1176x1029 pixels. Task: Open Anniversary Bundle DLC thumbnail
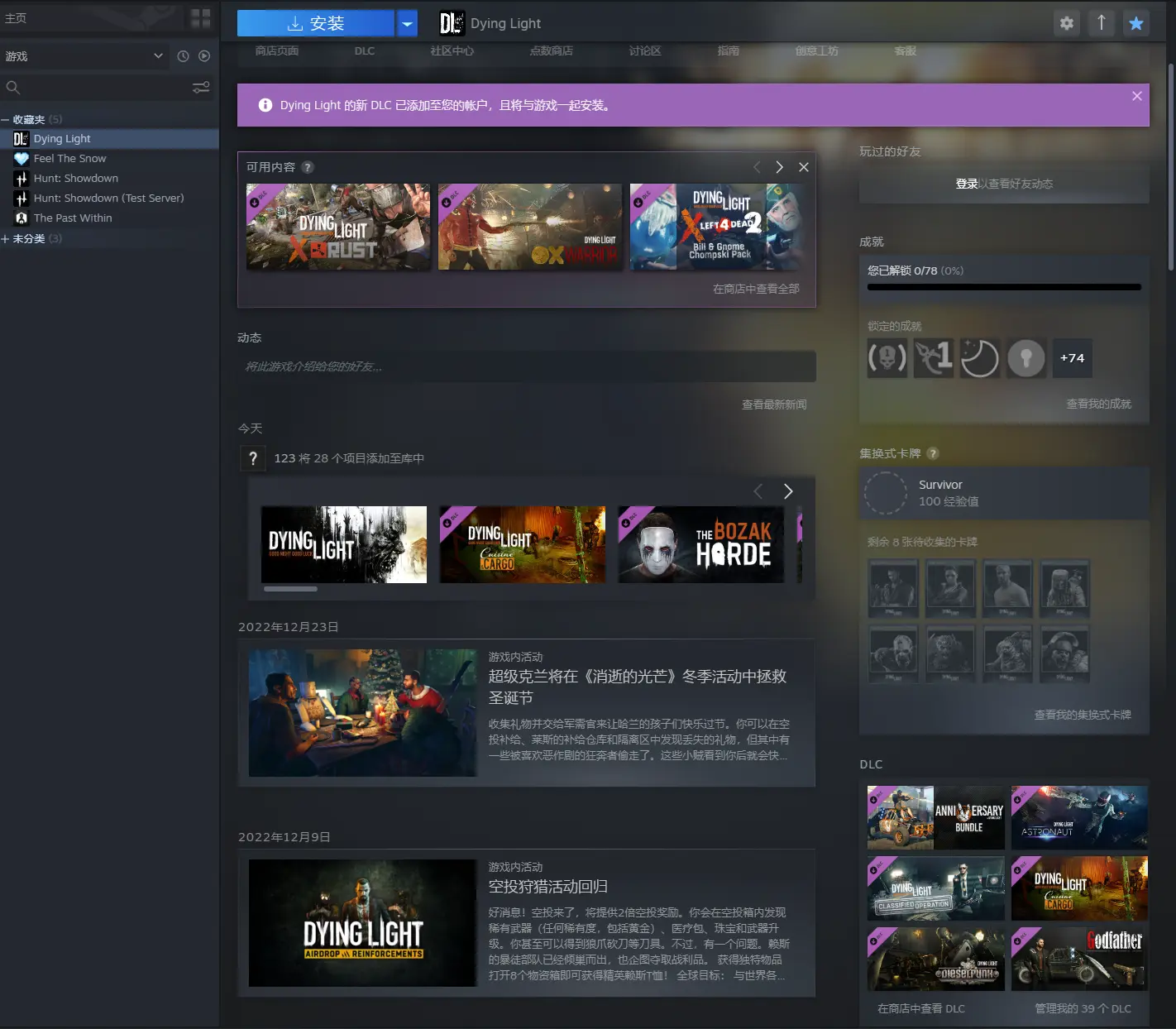point(936,817)
